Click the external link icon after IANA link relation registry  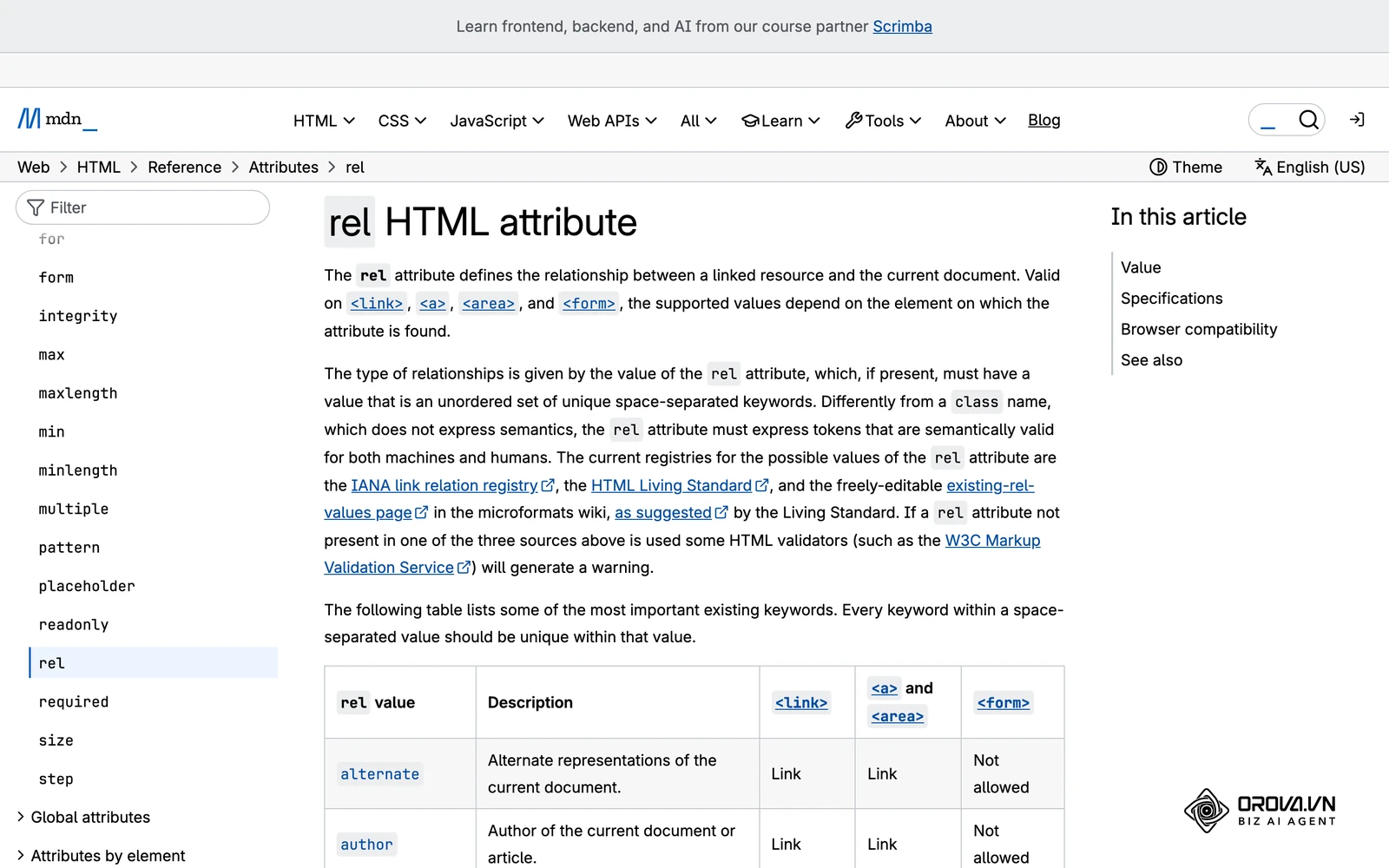click(548, 485)
